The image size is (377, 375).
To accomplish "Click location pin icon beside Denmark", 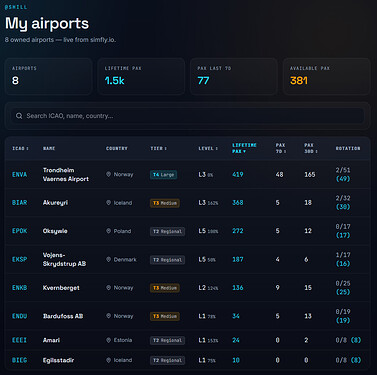I will pos(108,259).
